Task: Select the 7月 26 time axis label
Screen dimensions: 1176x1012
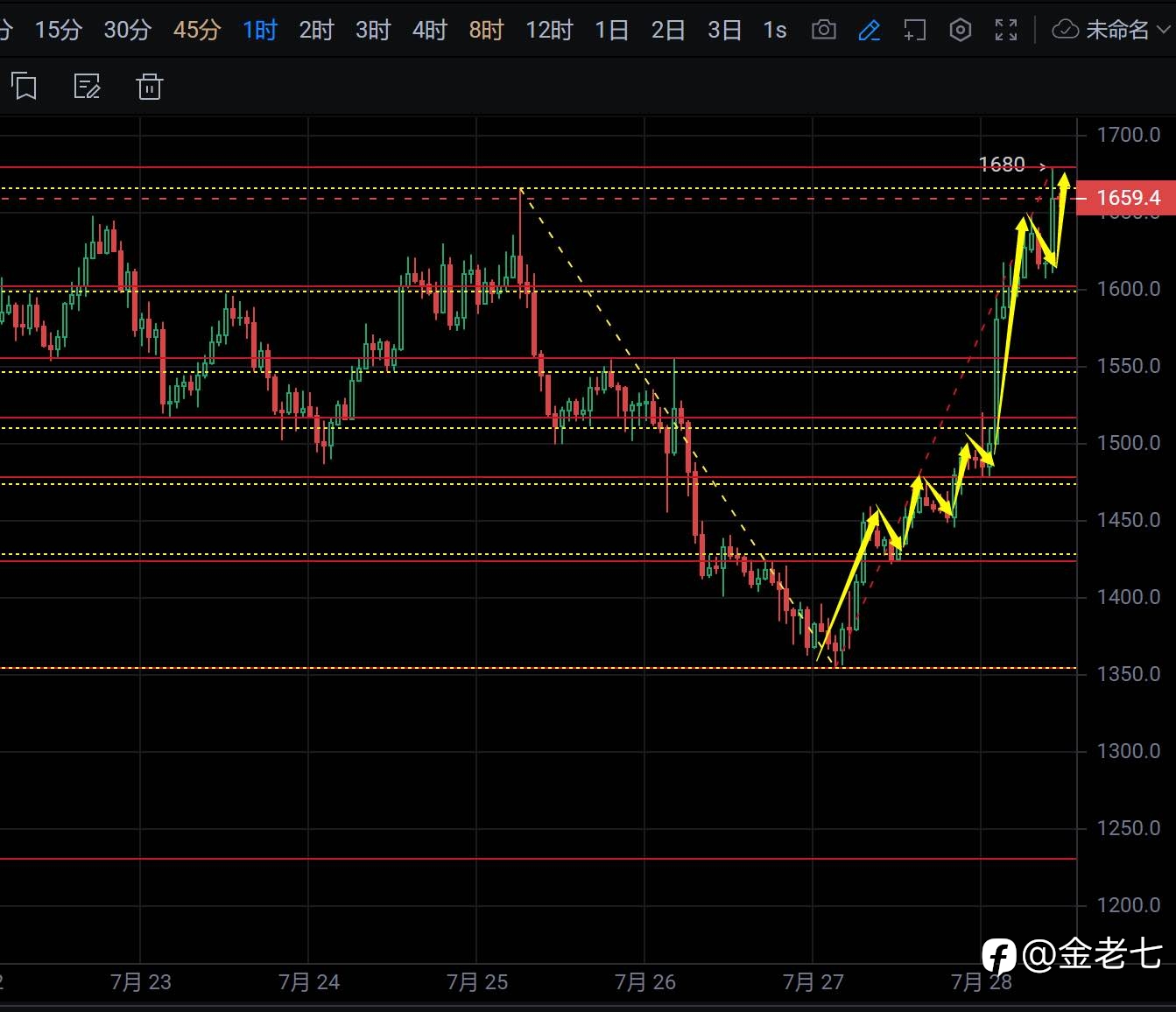Action: click(645, 982)
